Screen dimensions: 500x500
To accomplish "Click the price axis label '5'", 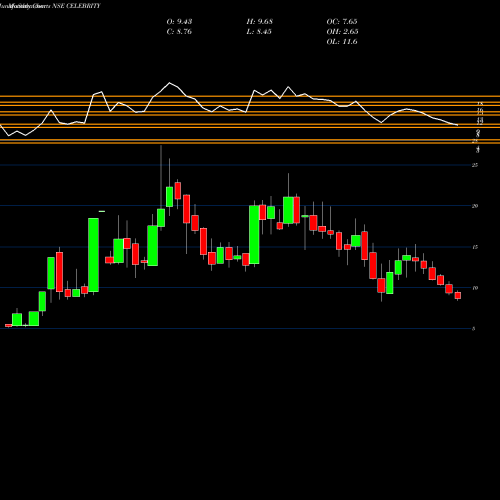I will tap(473, 329).
